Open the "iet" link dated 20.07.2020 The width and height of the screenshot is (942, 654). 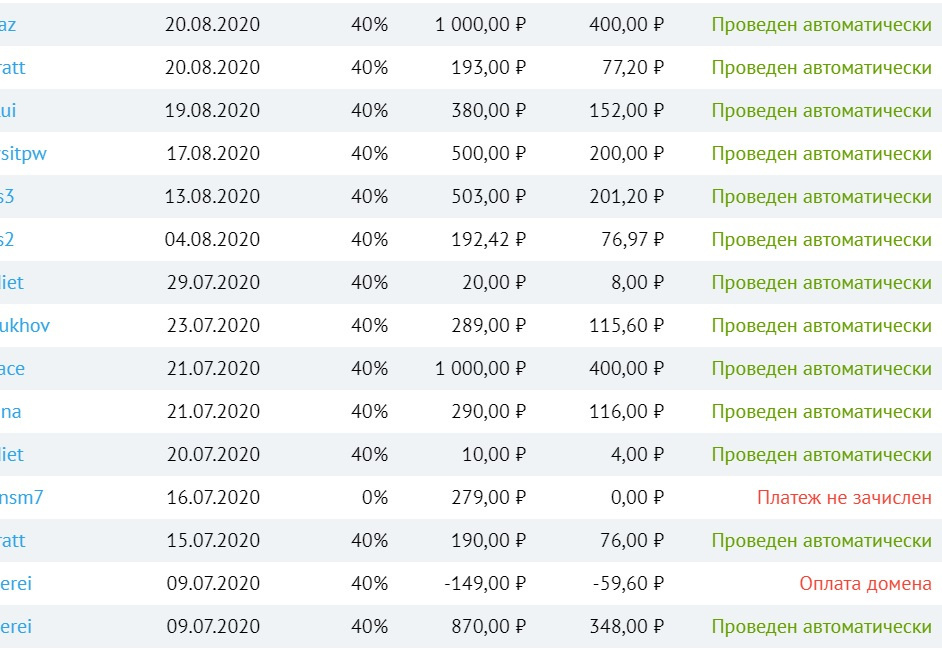click(x=11, y=455)
